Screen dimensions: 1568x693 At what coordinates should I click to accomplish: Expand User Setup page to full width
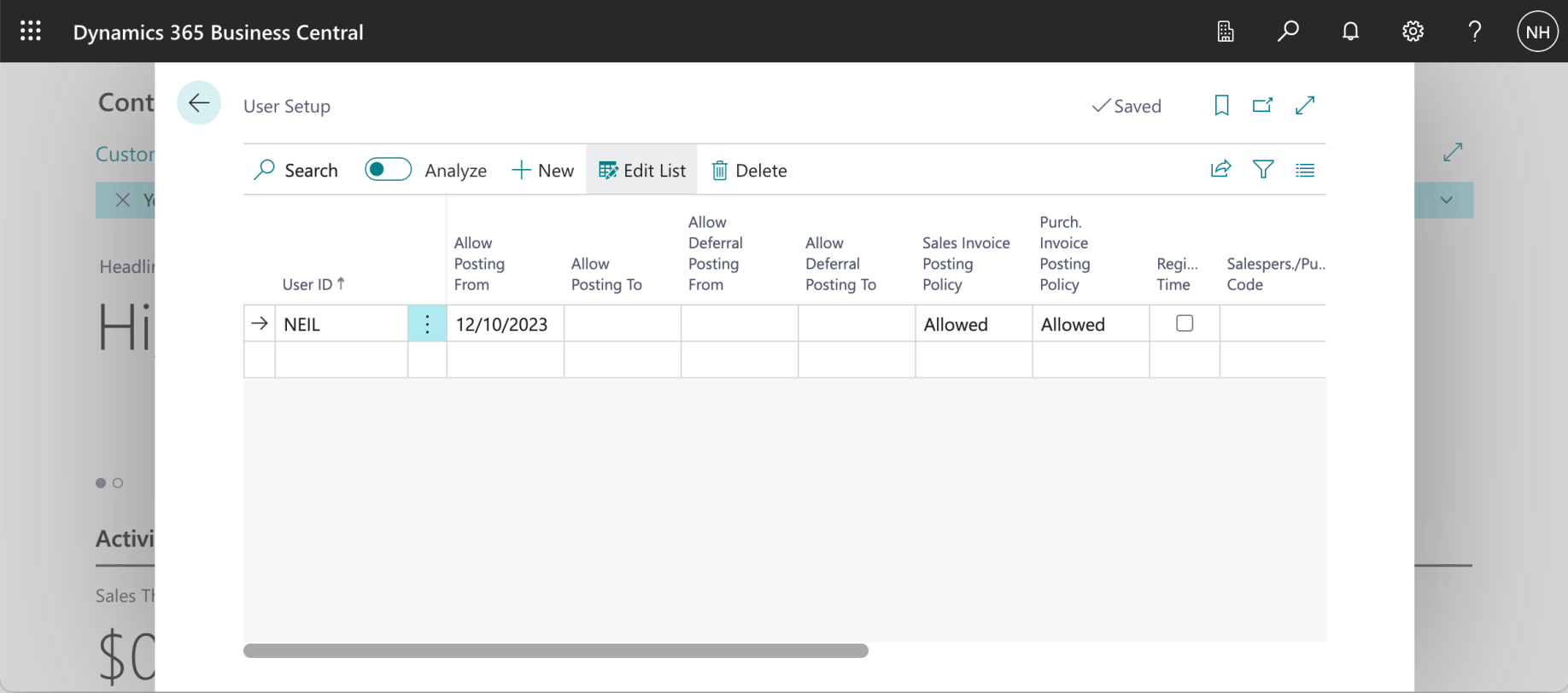point(1305,105)
